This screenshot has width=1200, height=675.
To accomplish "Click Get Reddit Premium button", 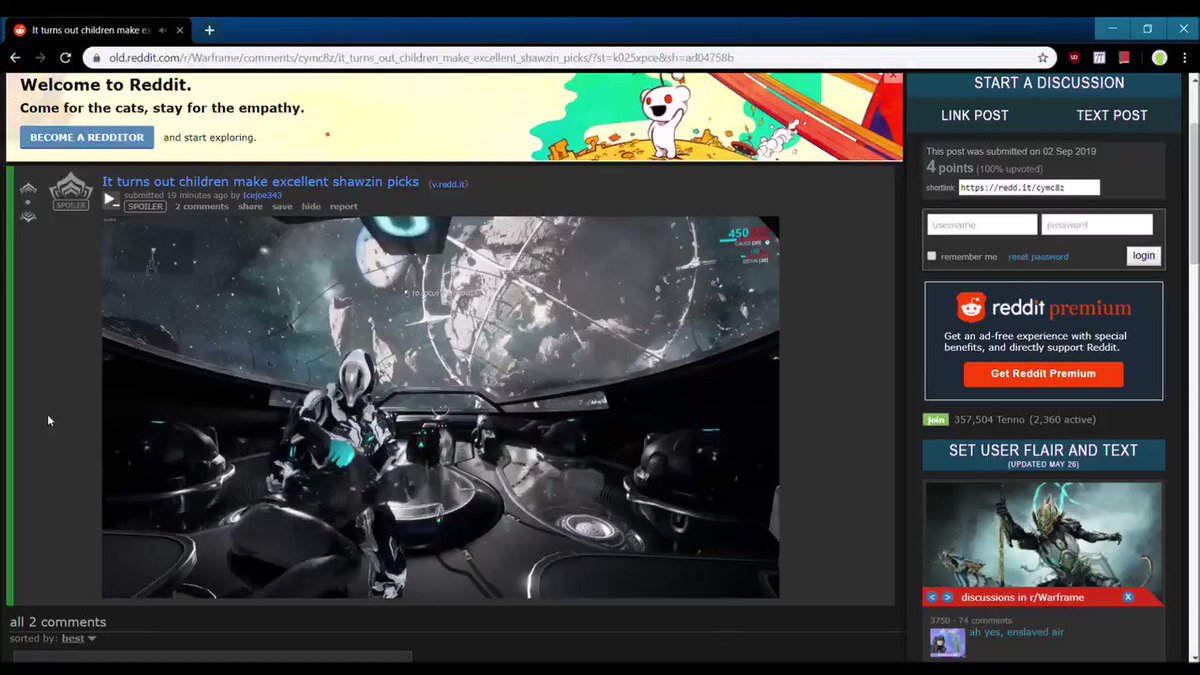I will point(1043,374).
